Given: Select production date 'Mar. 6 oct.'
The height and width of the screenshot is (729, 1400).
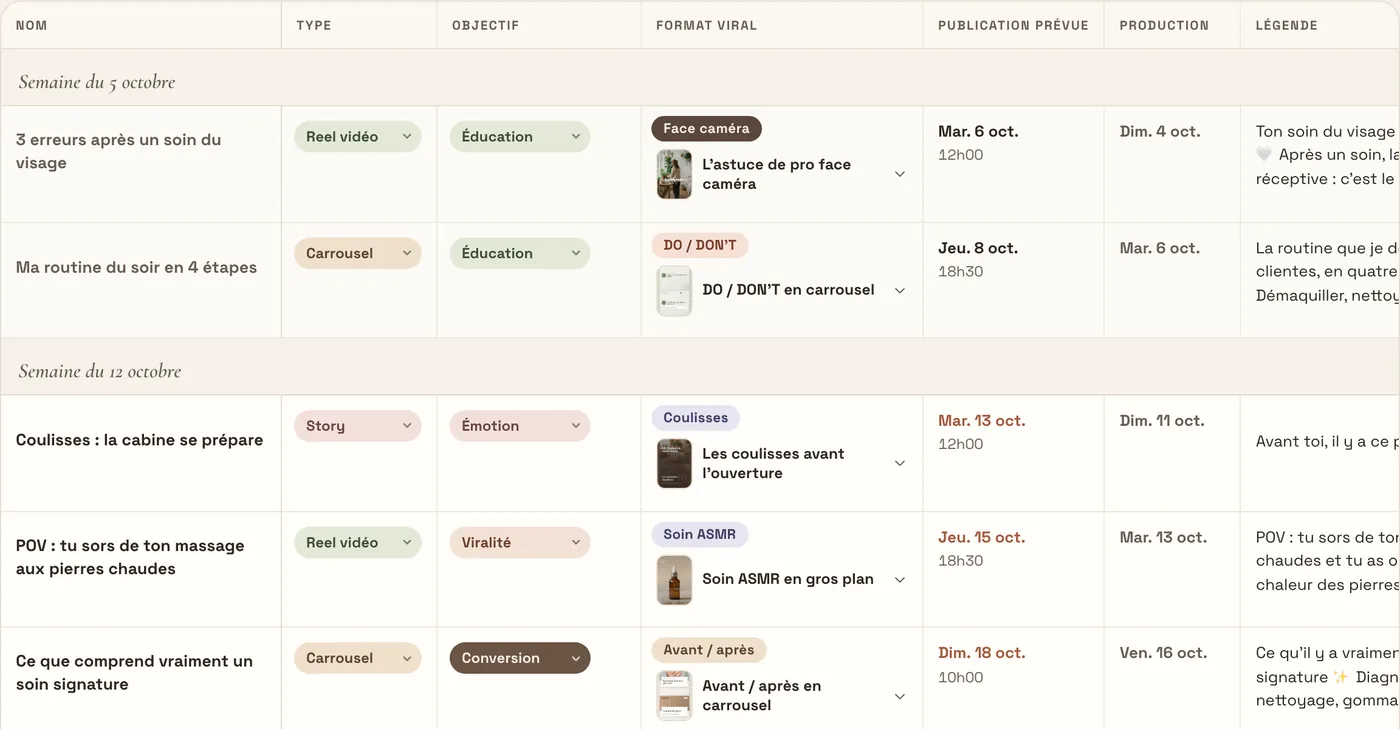Looking at the screenshot, I should (x=1160, y=248).
